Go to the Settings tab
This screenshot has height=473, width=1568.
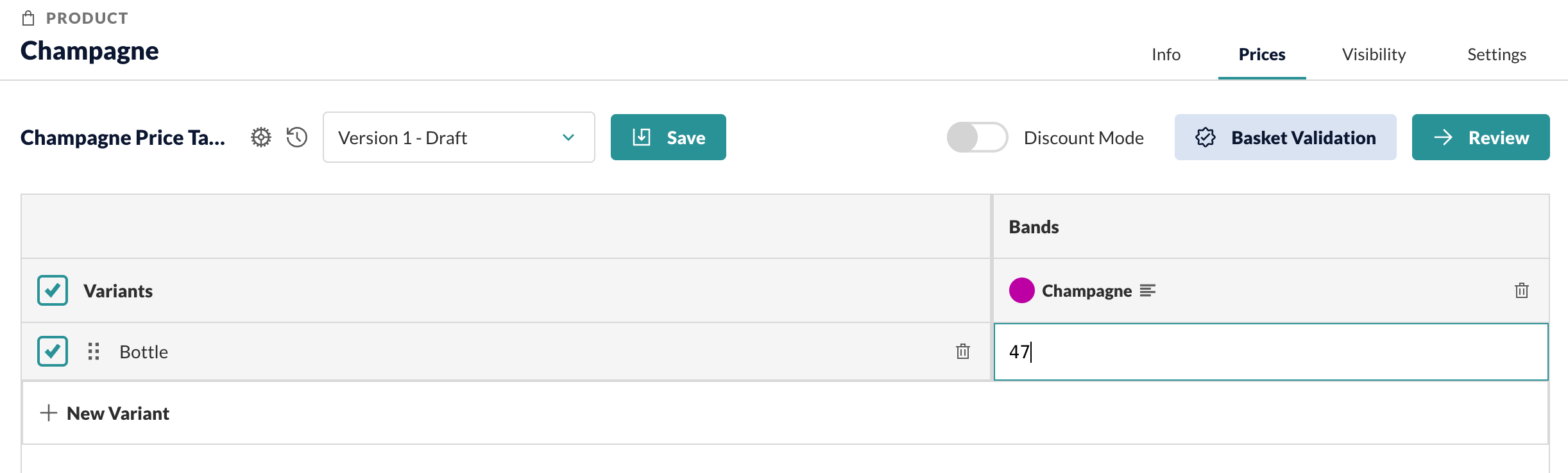(1497, 54)
